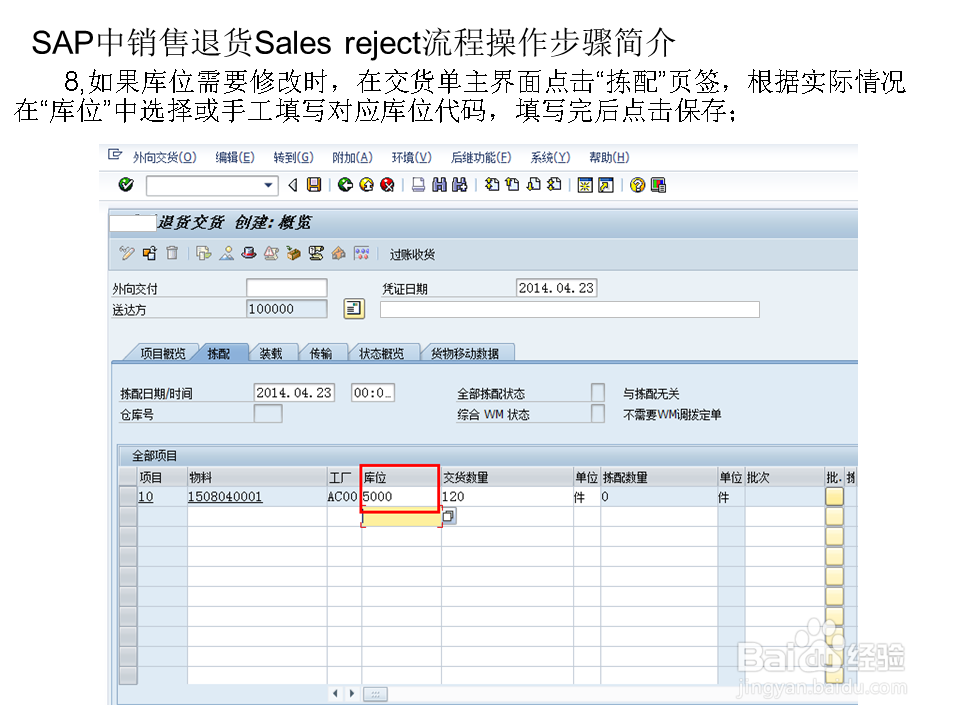This screenshot has height=720, width=960.
Task: Click the 送达方 field showing 100000
Action: point(287,309)
